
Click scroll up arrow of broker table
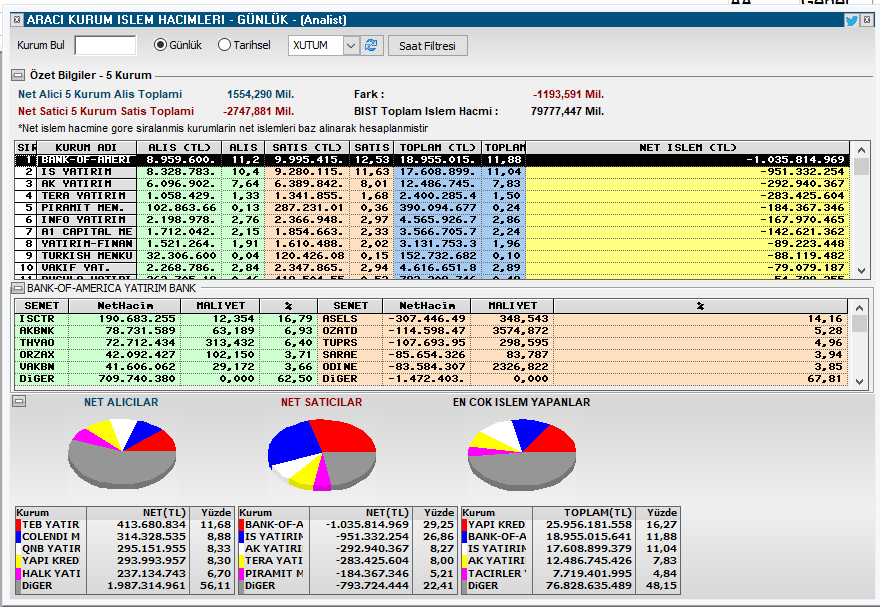tap(860, 149)
